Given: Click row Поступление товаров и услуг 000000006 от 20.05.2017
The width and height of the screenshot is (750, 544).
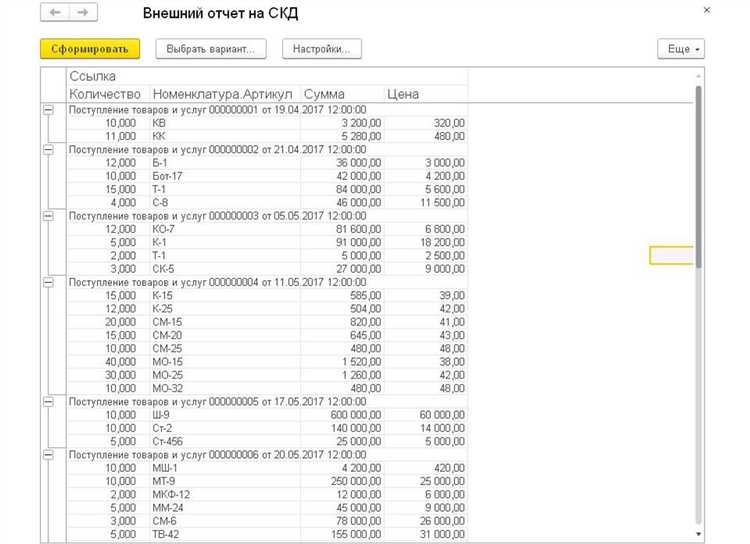Looking at the screenshot, I should point(267,455).
